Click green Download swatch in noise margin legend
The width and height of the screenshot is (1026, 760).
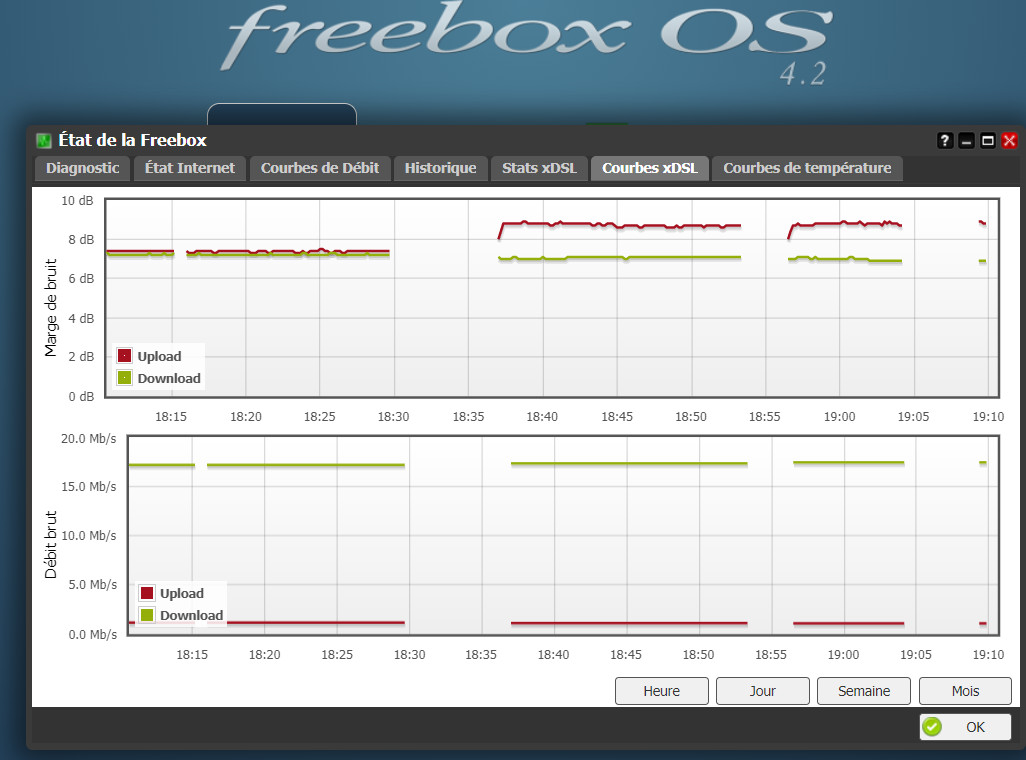coord(124,378)
